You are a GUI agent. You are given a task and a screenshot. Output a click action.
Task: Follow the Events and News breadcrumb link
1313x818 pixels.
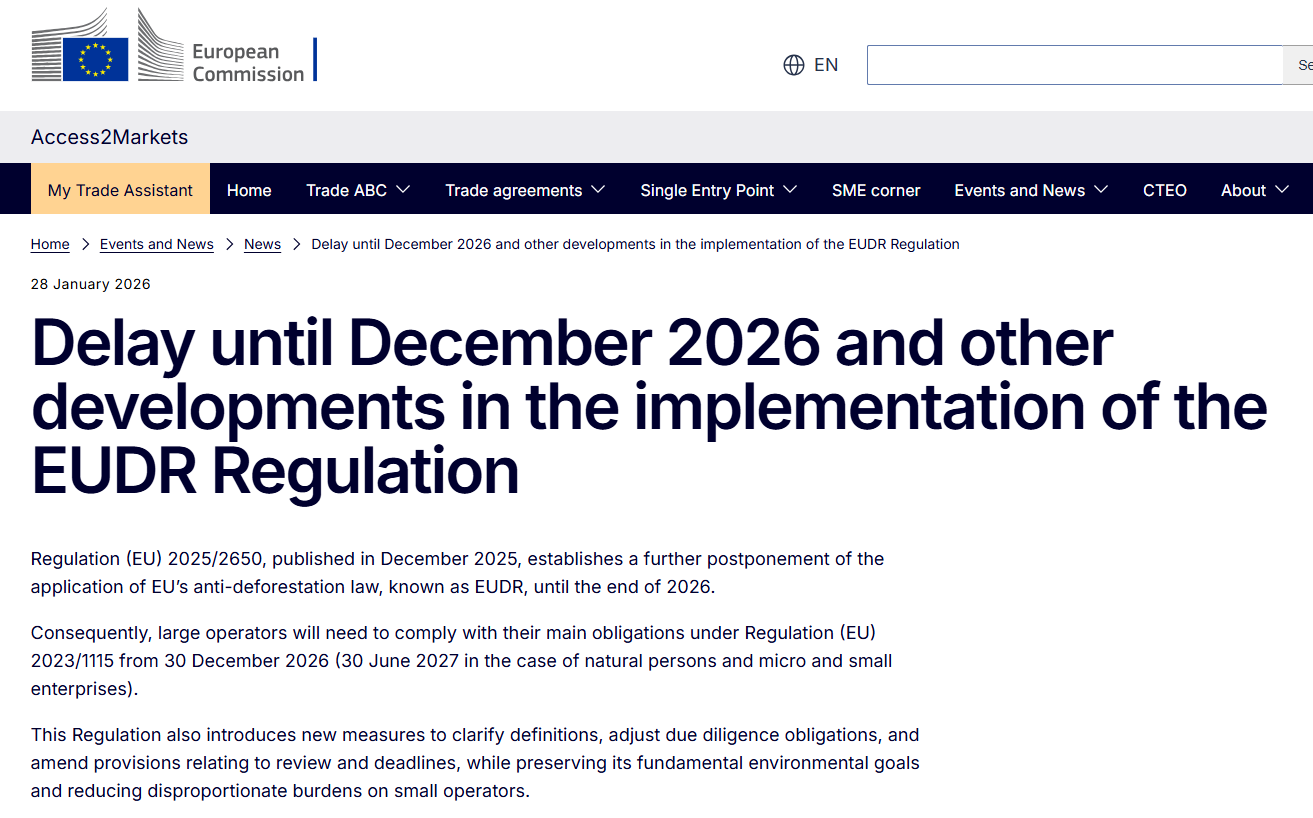157,244
